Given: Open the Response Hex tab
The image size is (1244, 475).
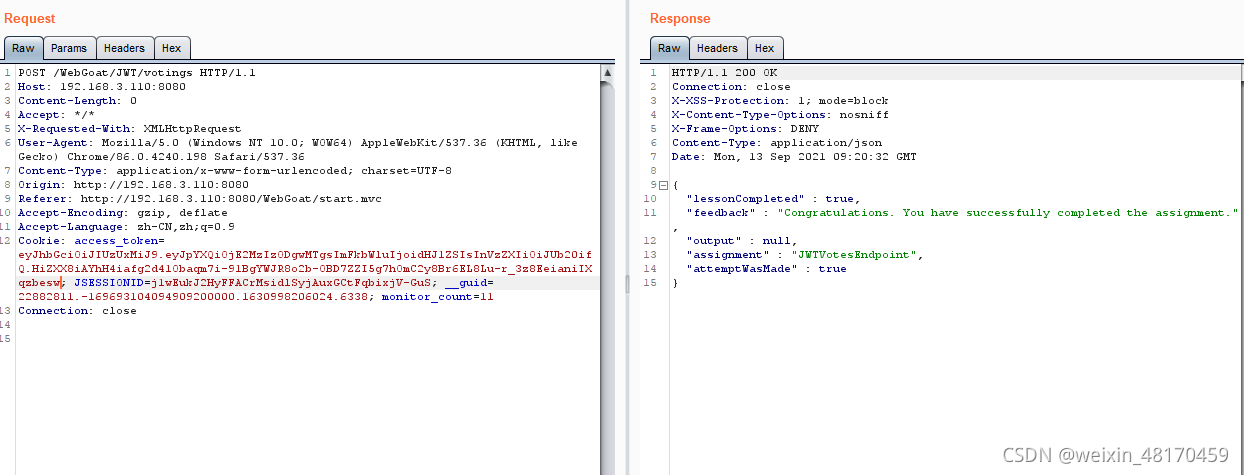Looking at the screenshot, I should 764,48.
